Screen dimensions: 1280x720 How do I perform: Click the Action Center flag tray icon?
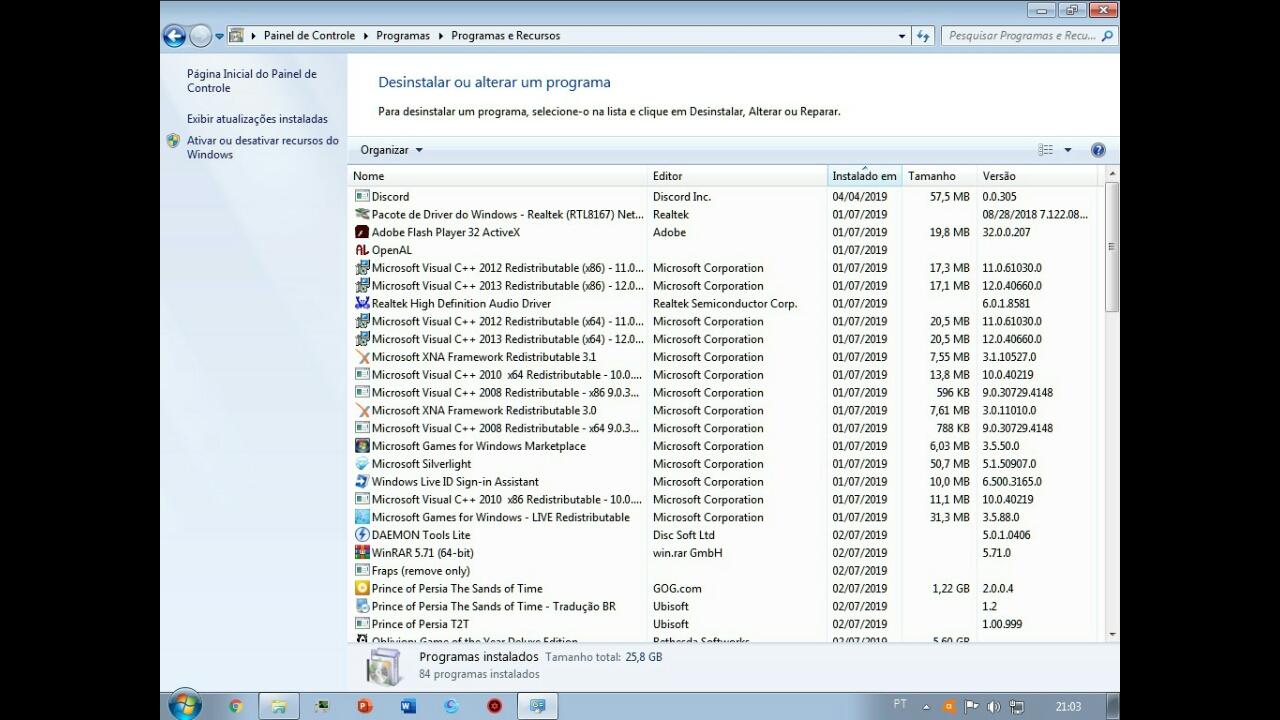point(971,706)
